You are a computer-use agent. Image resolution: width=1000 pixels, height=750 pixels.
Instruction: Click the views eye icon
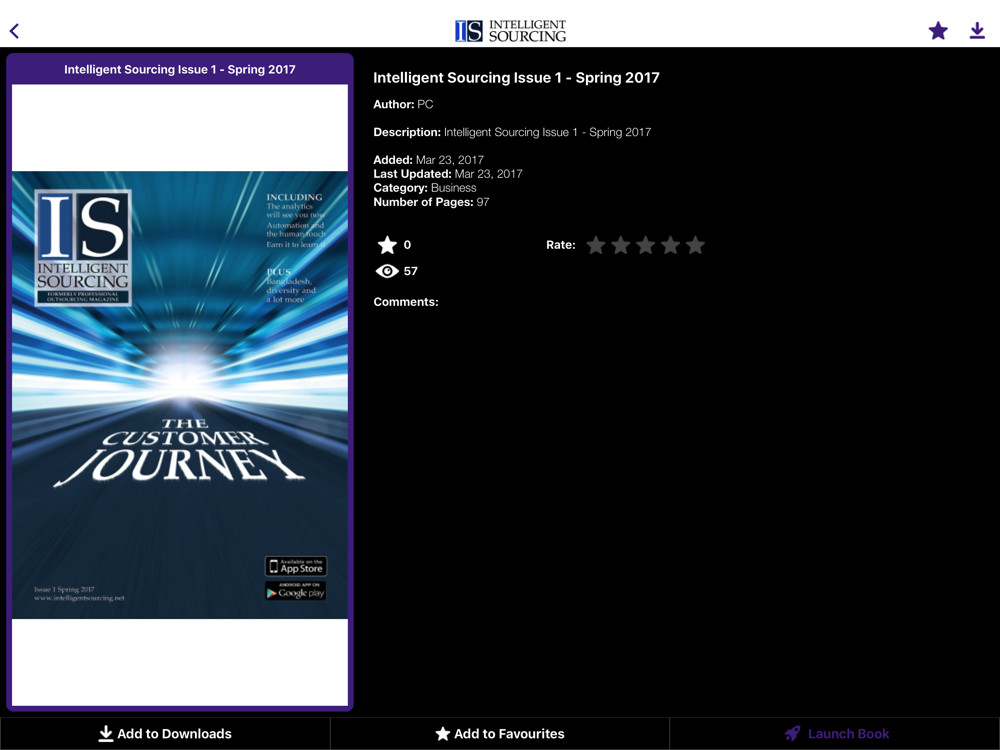click(x=386, y=271)
